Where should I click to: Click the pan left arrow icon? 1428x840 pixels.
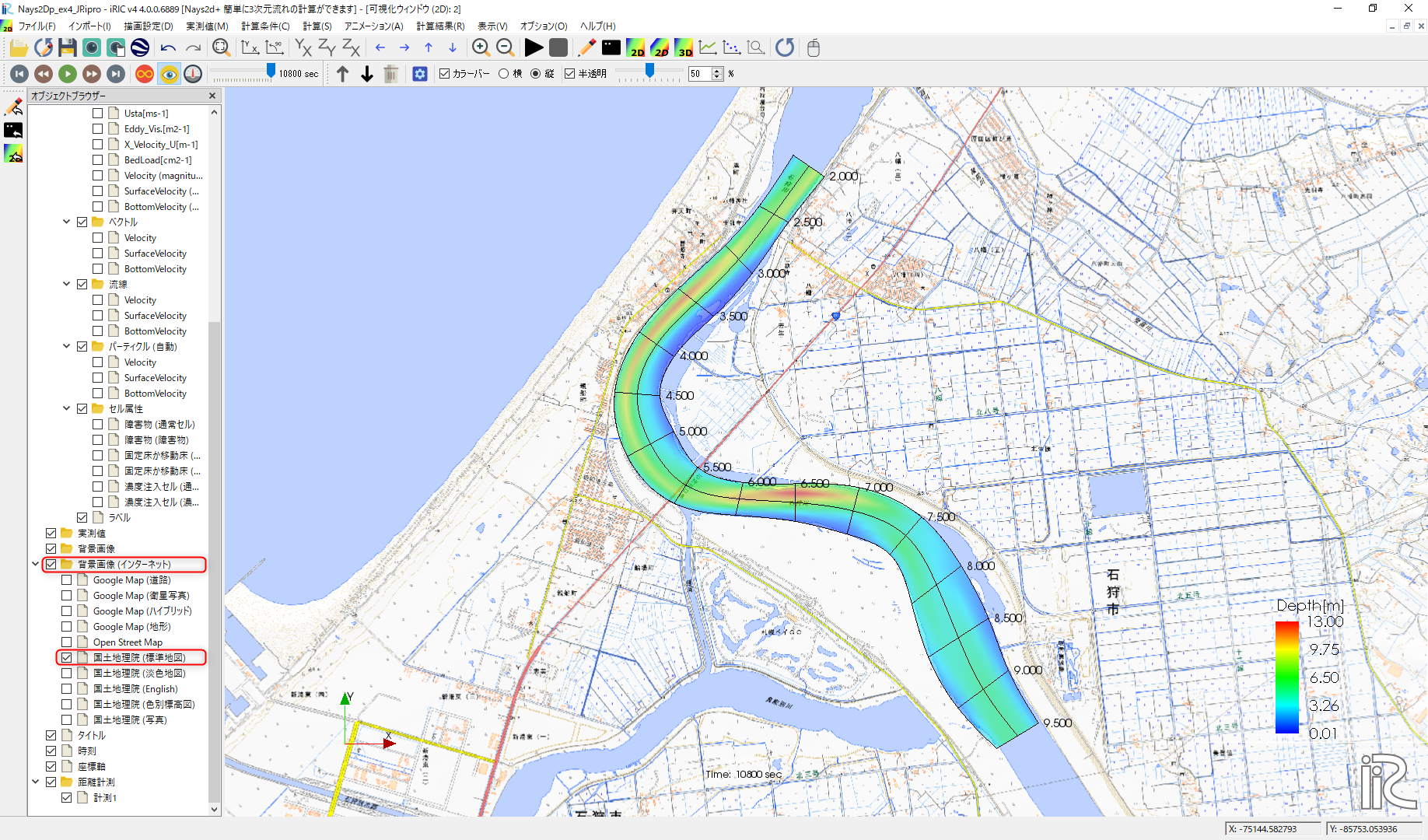coord(380,48)
